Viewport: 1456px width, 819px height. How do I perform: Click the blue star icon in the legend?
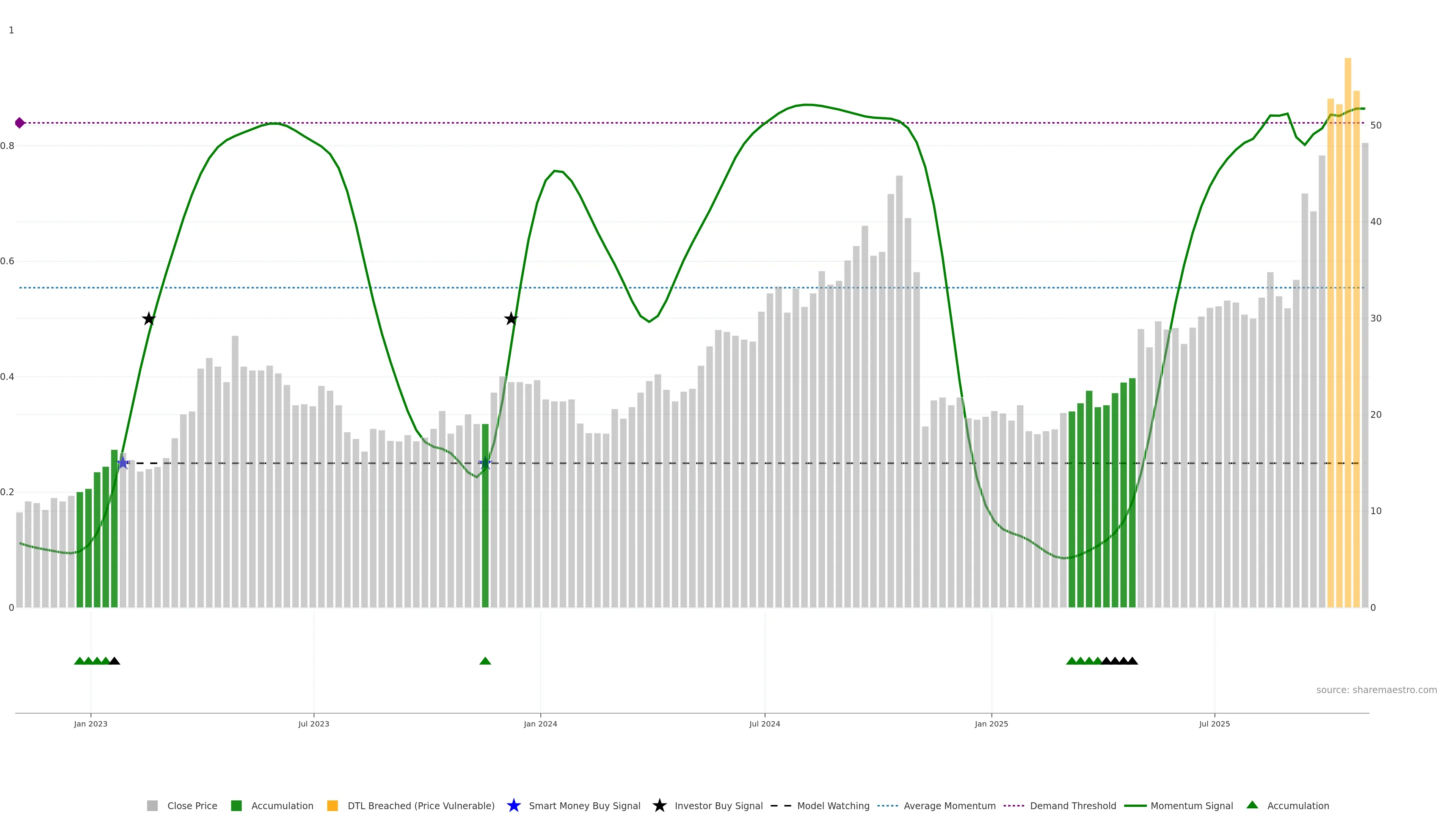click(x=513, y=805)
